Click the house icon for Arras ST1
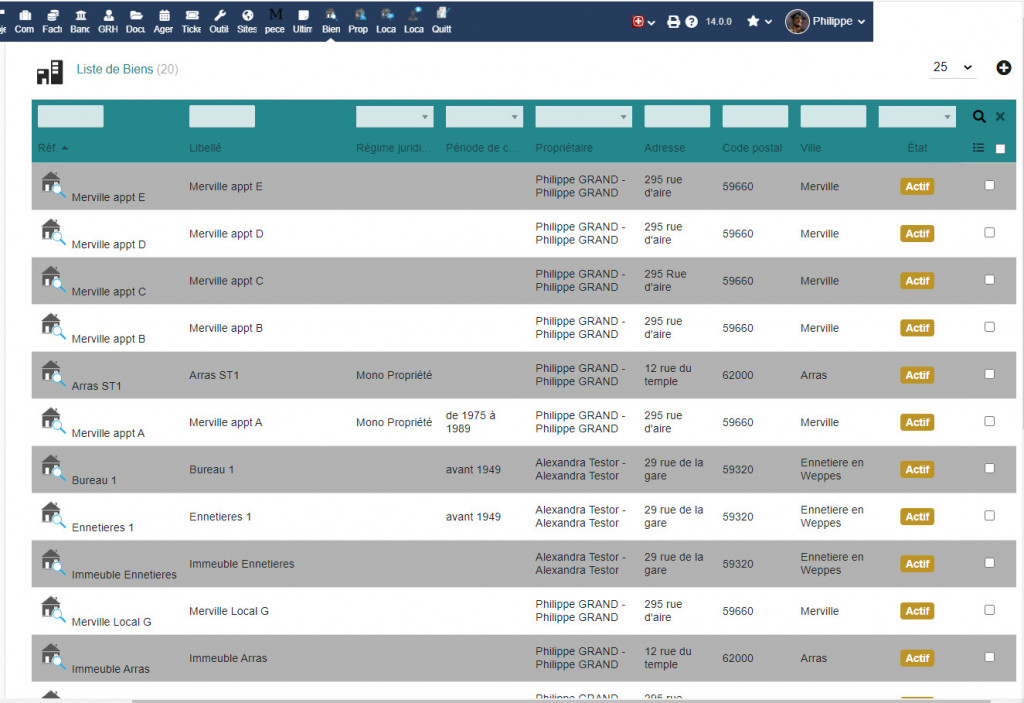 pyautogui.click(x=52, y=373)
